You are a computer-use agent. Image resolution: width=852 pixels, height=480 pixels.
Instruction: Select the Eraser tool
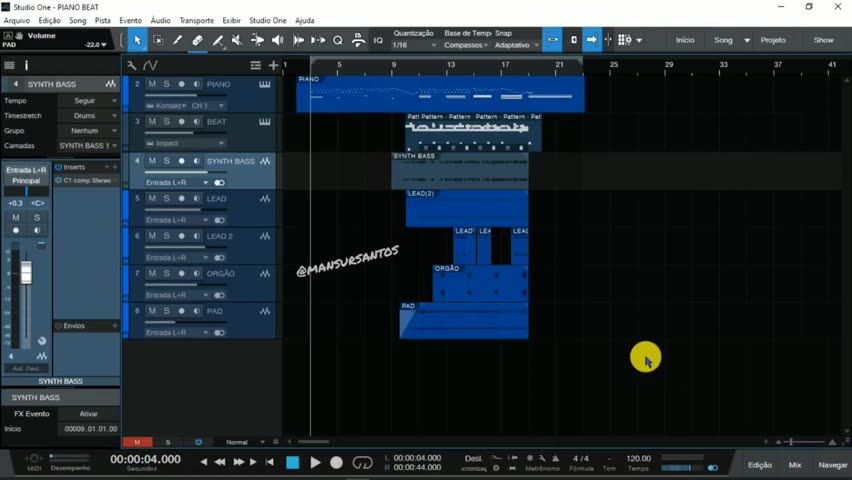click(197, 40)
